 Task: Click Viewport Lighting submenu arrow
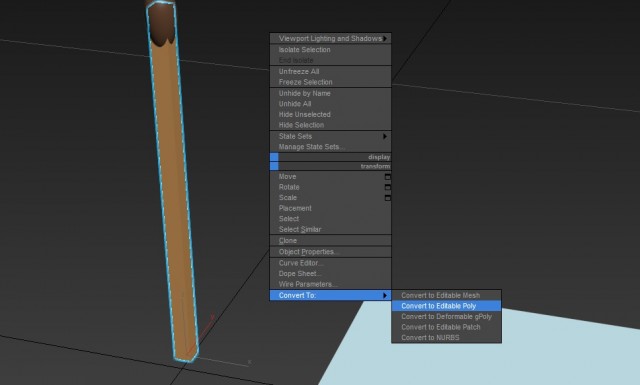[385, 38]
